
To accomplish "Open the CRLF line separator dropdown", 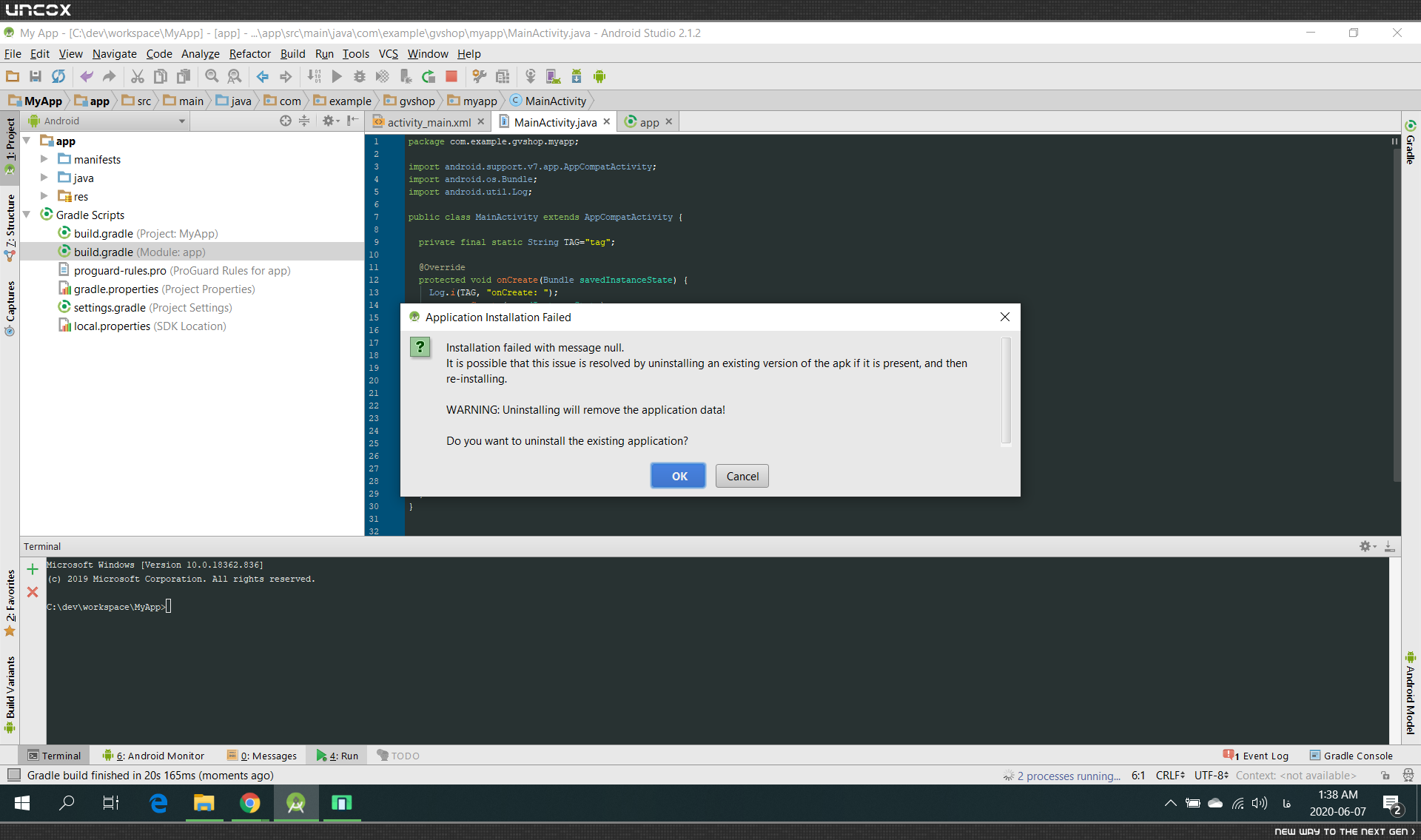I will pos(1170,776).
